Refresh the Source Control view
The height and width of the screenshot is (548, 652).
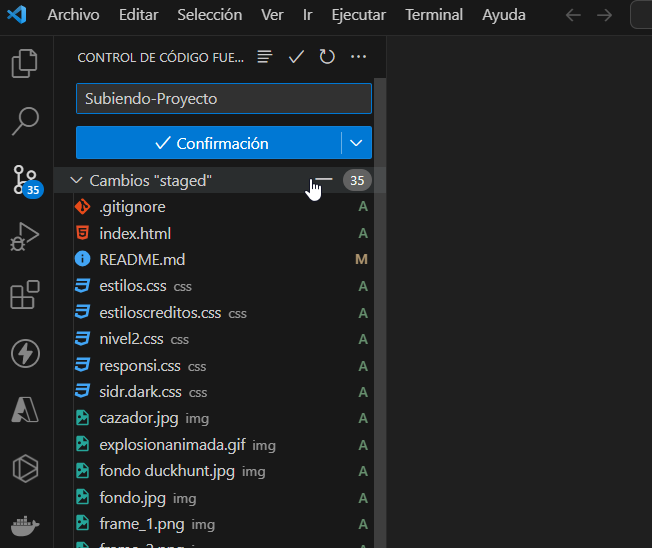coord(327,57)
